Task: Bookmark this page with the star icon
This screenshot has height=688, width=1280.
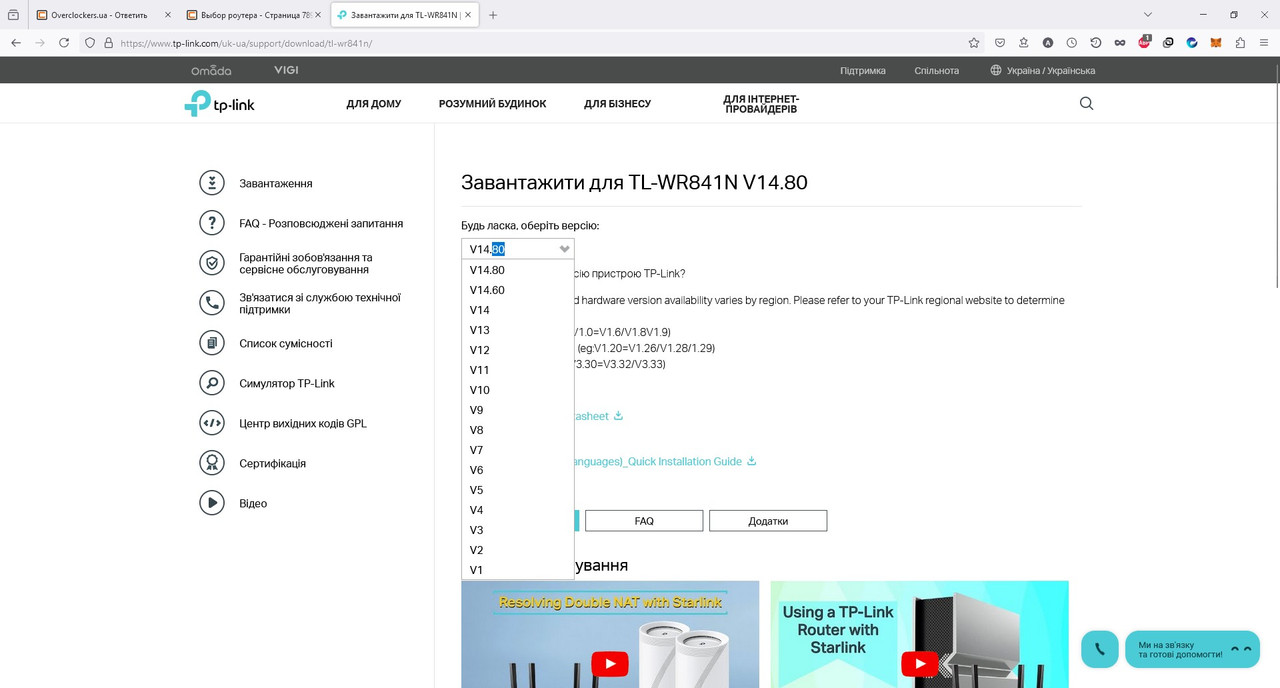Action: (x=974, y=43)
